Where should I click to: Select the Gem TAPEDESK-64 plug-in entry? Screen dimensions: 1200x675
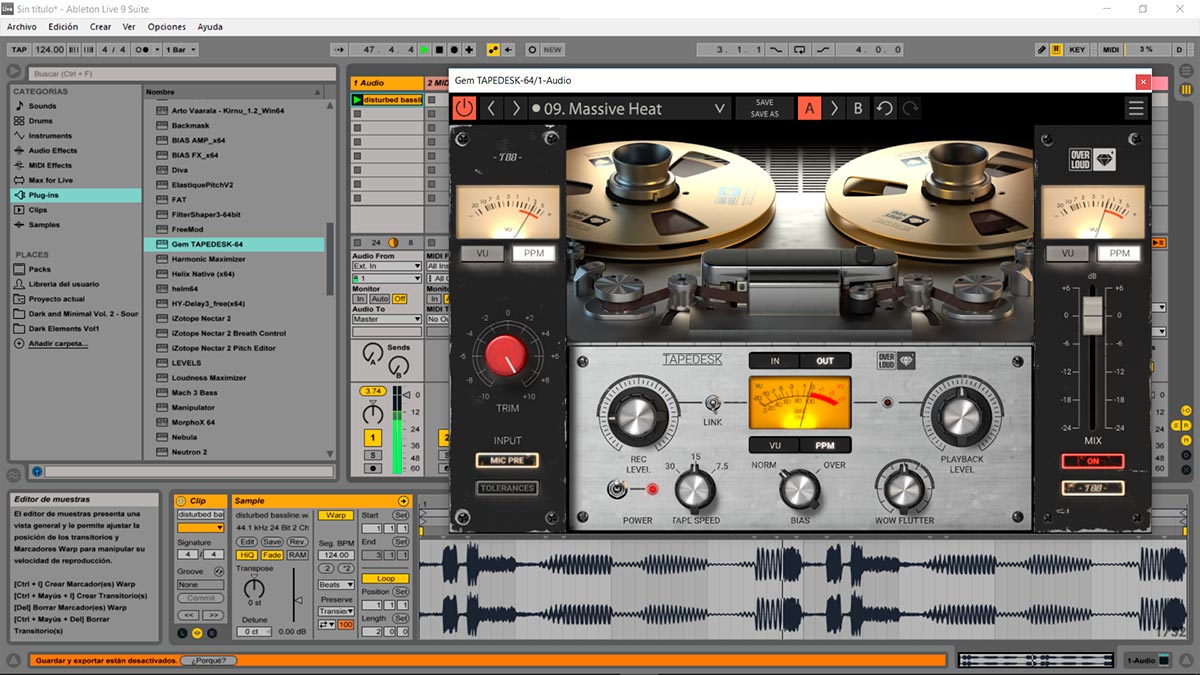click(234, 244)
